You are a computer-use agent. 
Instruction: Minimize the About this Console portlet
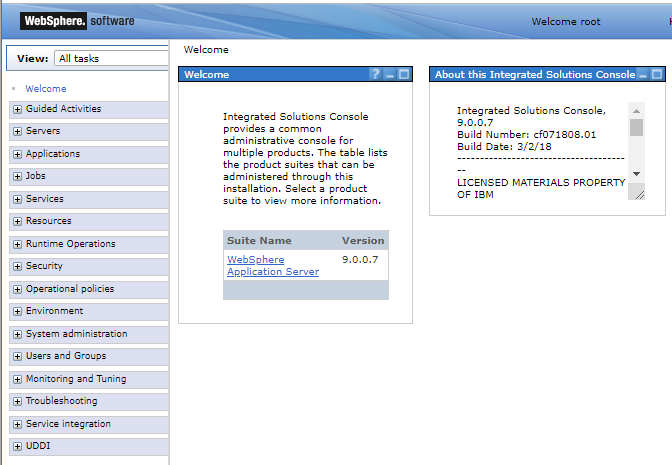(x=643, y=75)
